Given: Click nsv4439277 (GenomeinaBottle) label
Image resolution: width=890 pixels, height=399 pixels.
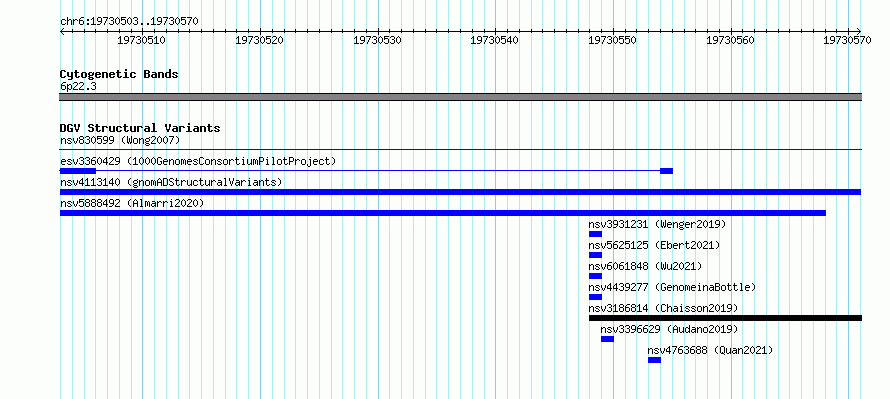Looking at the screenshot, I should click(673, 287).
